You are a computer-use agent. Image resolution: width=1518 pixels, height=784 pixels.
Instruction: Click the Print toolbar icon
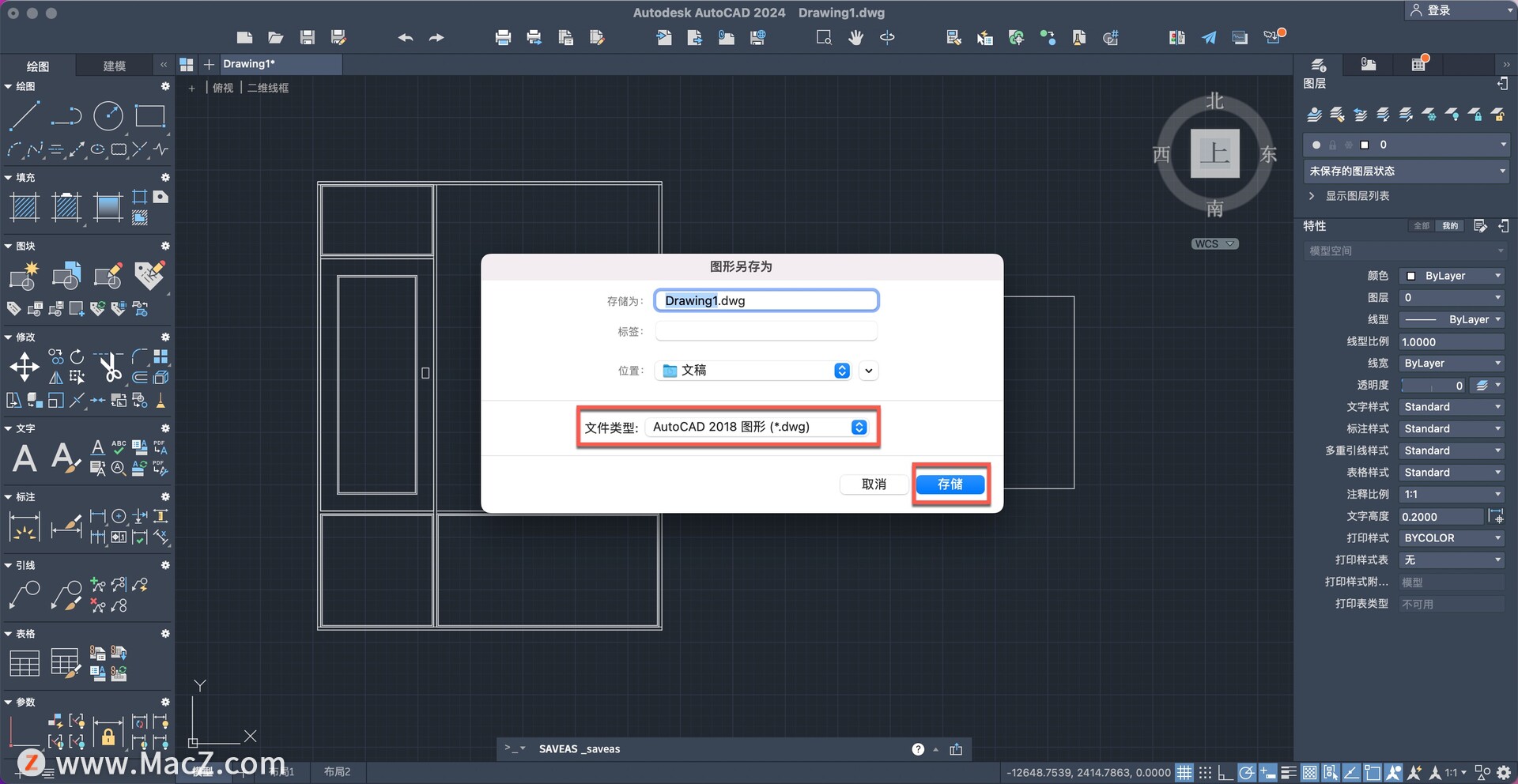503,37
